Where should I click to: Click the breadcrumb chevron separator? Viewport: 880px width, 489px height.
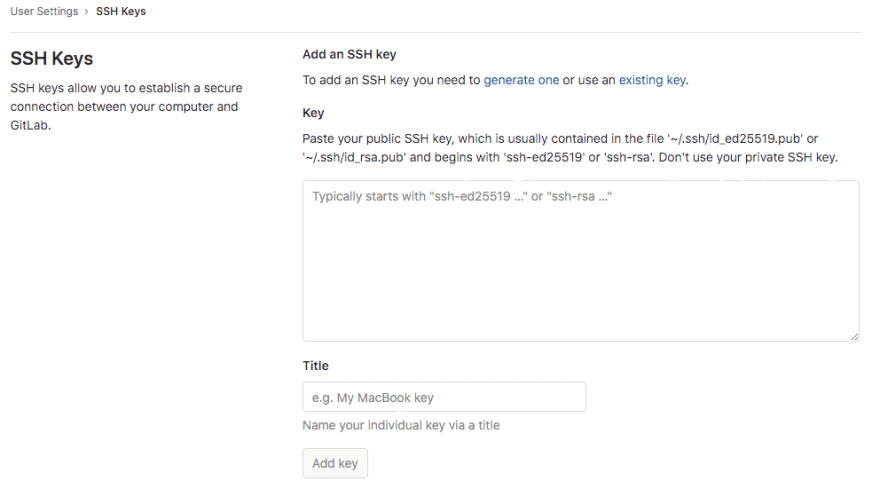(86, 11)
